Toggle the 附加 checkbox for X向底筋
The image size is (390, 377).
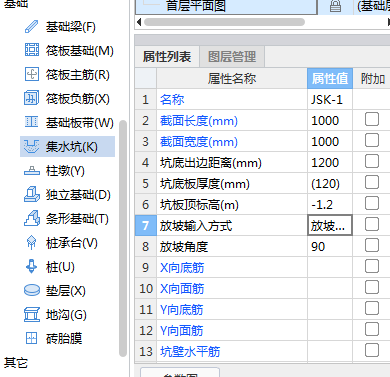tap(372, 266)
